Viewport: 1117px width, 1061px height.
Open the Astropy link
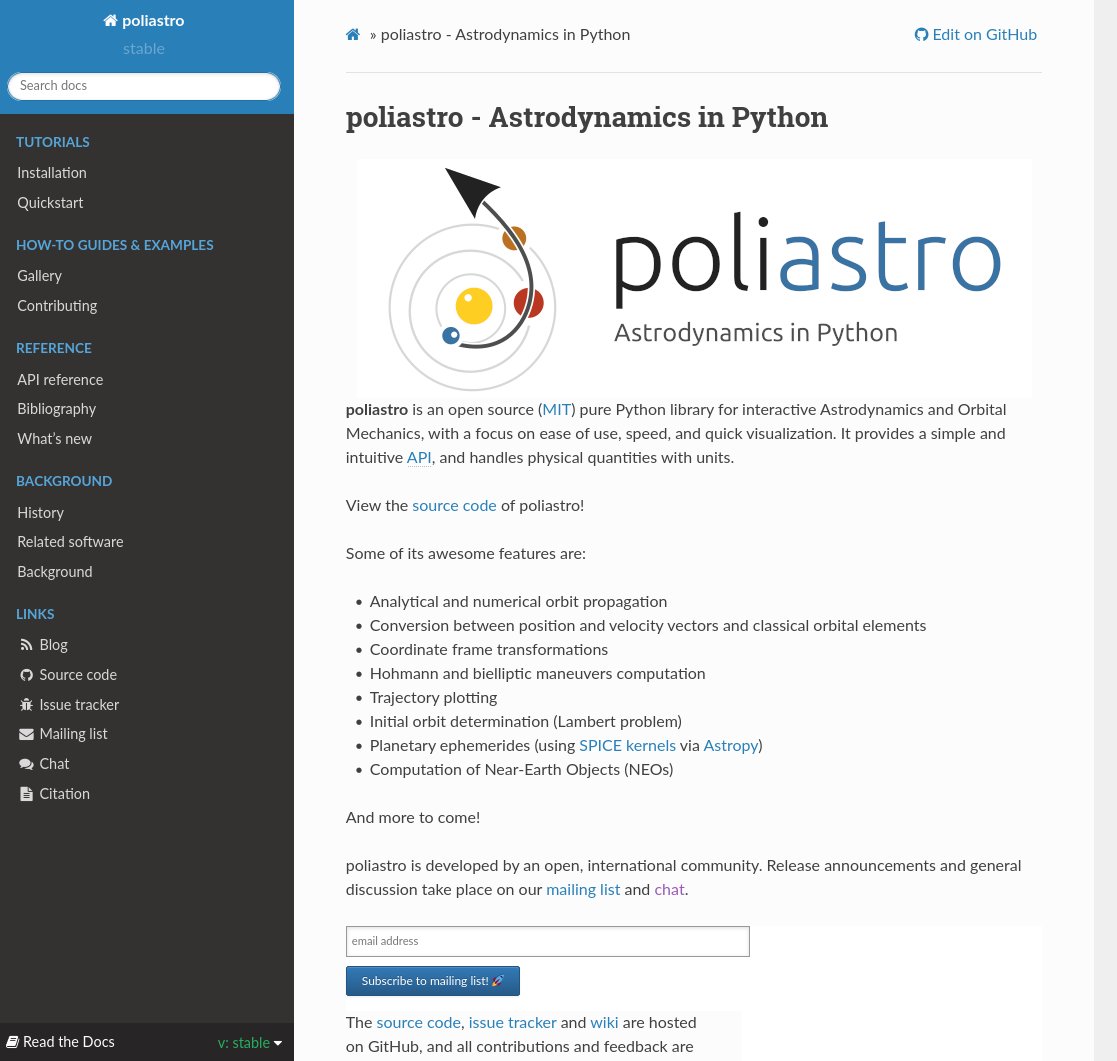coord(731,745)
